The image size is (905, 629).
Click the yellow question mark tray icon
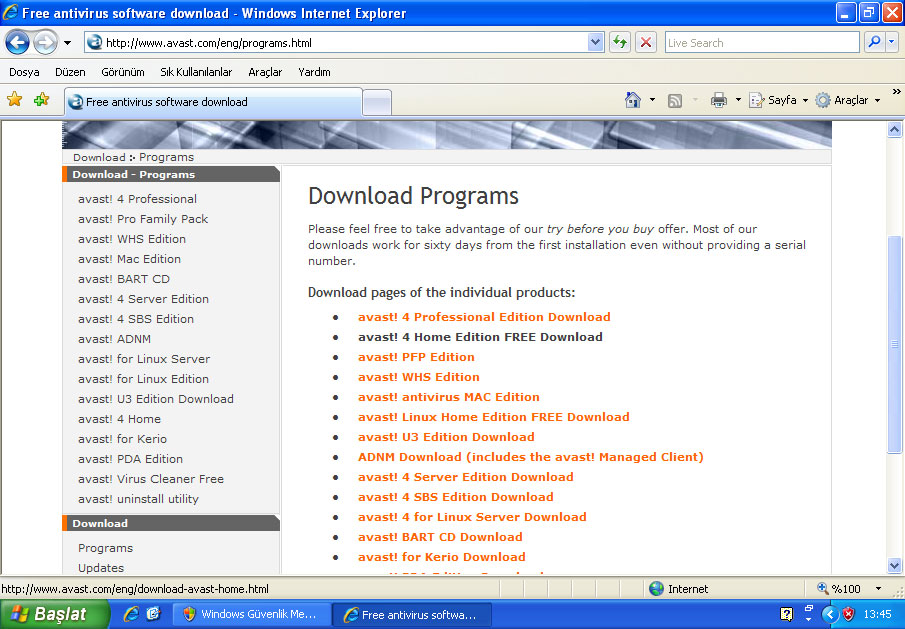click(x=786, y=614)
